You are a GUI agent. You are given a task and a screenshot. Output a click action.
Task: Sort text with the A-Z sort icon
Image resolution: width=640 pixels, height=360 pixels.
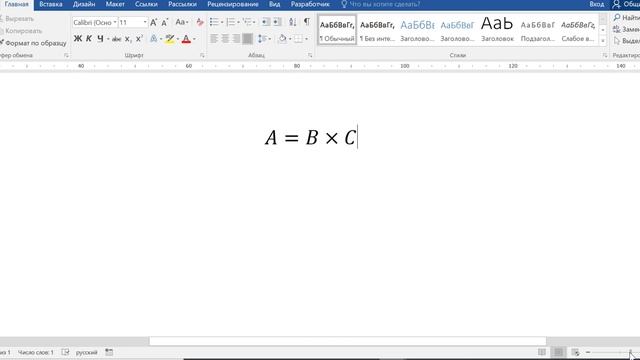click(293, 22)
